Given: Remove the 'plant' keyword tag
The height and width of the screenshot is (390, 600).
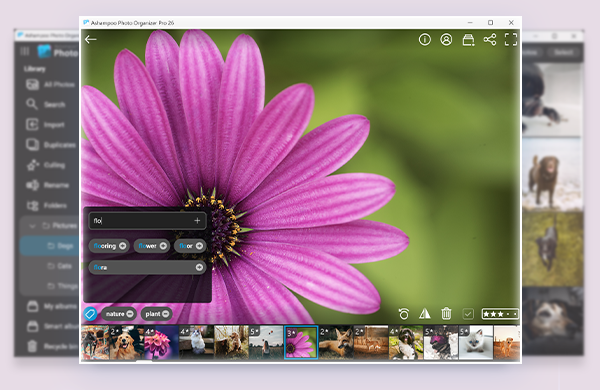Looking at the screenshot, I should (x=166, y=314).
